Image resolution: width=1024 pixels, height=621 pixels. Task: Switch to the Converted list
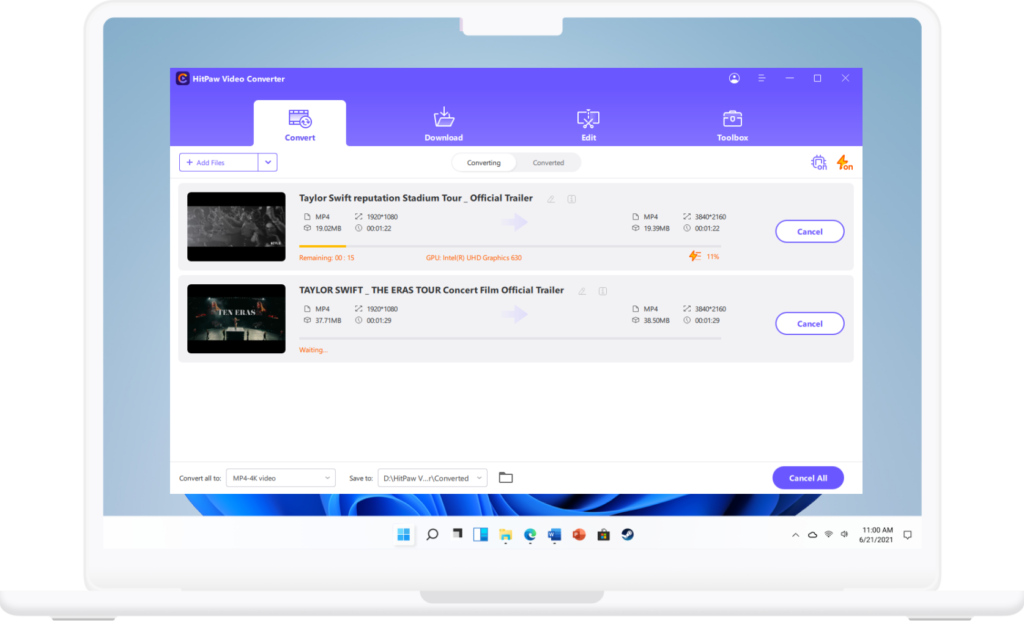(548, 163)
